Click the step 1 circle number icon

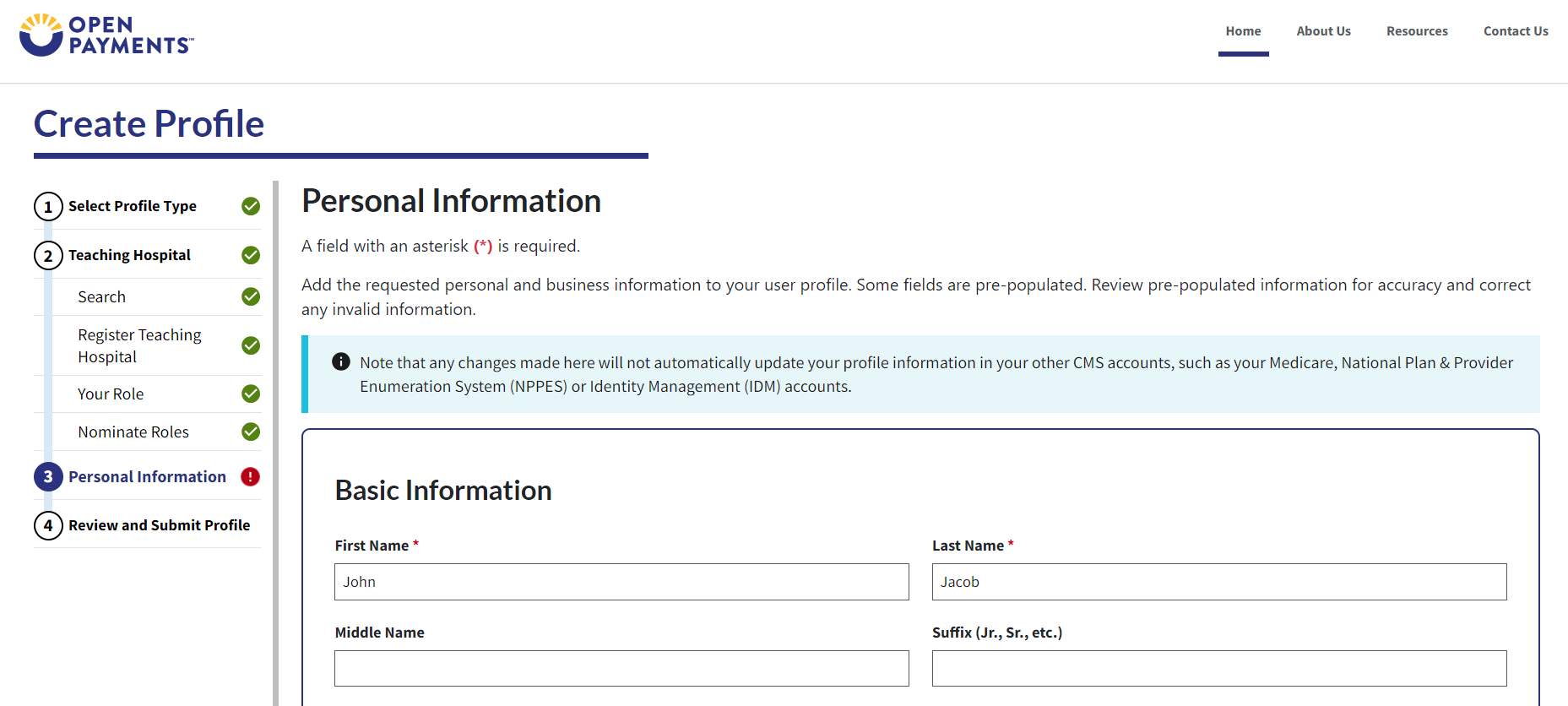pos(48,207)
